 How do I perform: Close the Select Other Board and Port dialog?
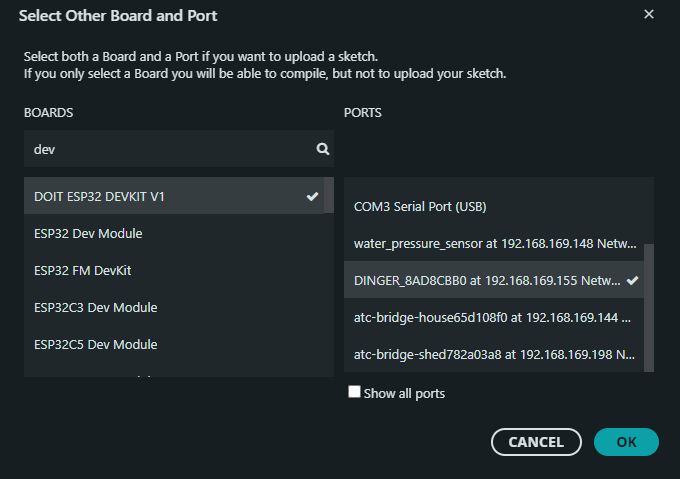click(649, 15)
